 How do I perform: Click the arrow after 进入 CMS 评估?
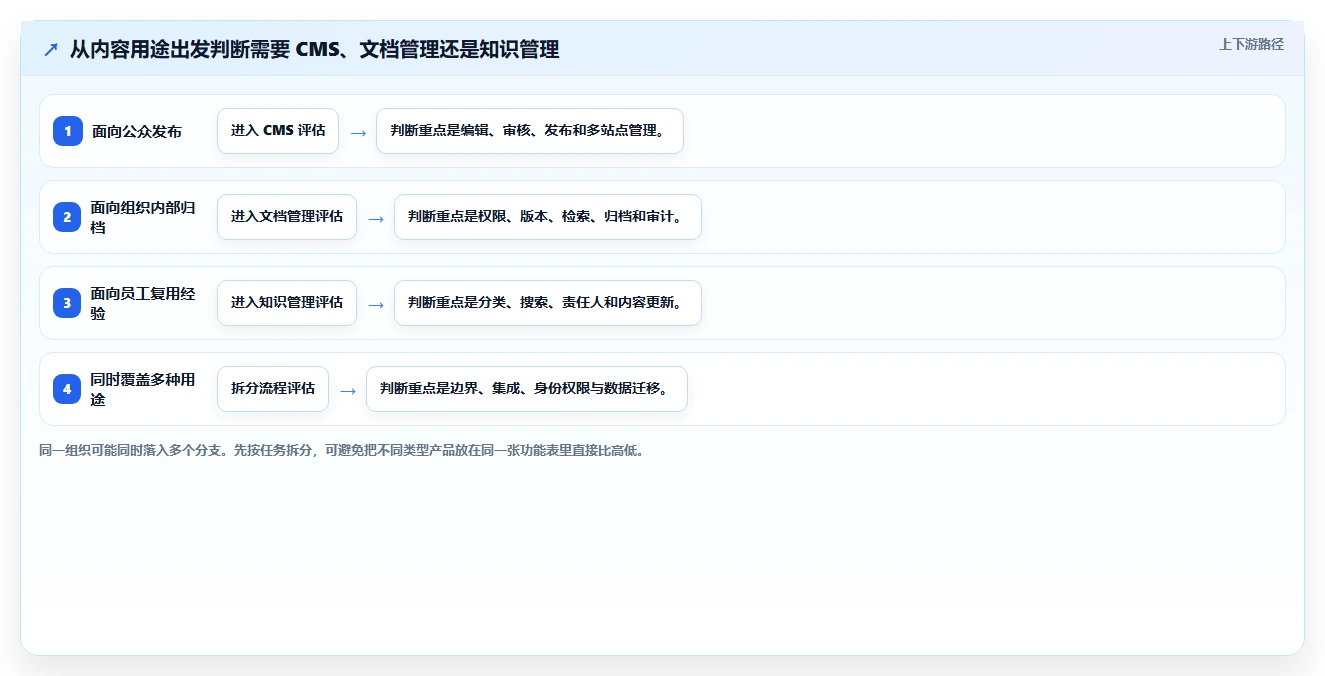point(358,132)
